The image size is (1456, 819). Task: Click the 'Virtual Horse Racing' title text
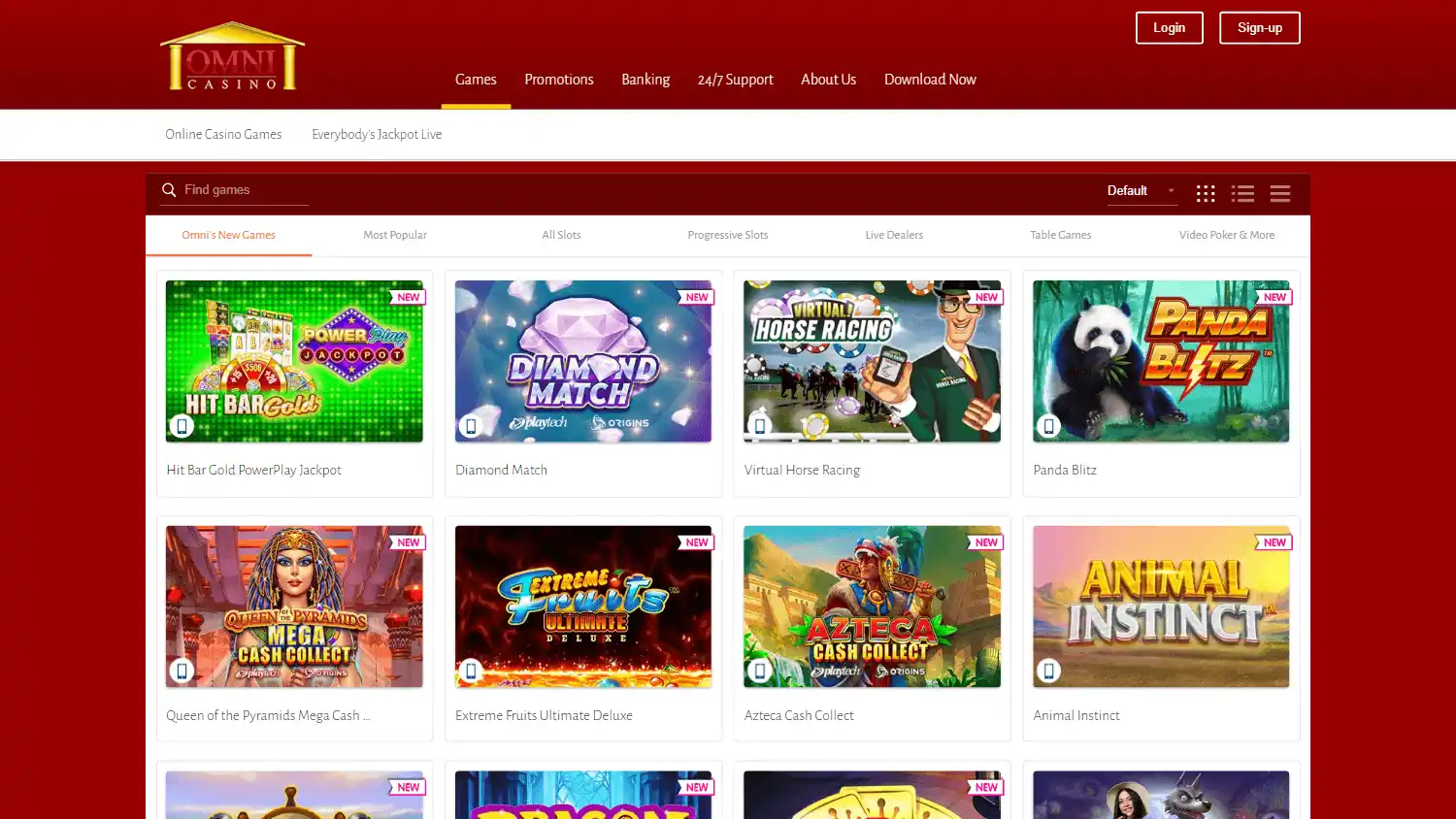(802, 470)
